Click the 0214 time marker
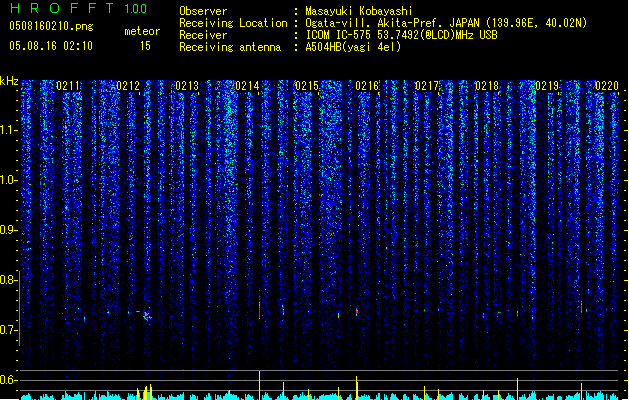 click(x=247, y=86)
